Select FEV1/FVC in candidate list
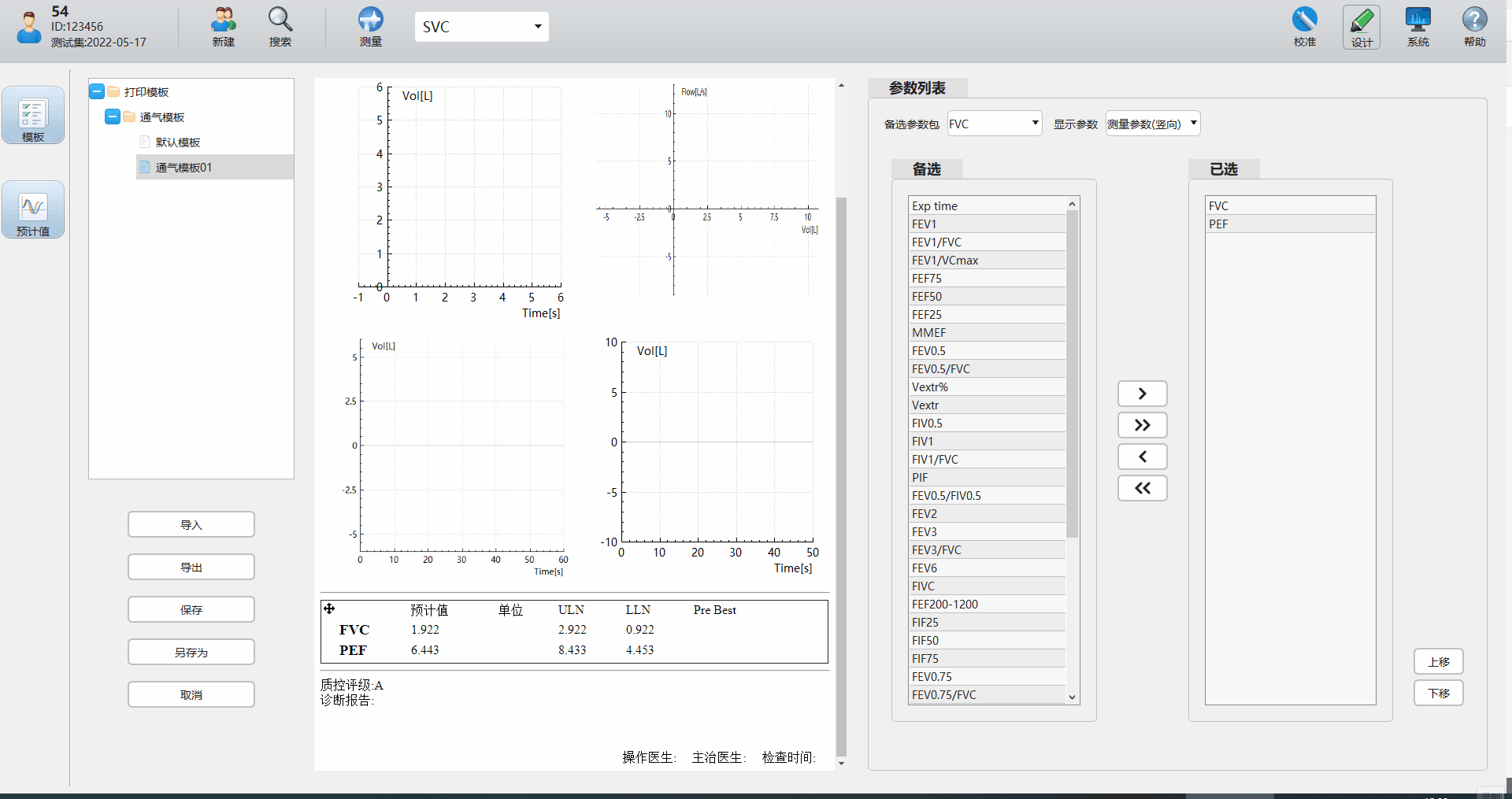The width and height of the screenshot is (1512, 799). 988,242
